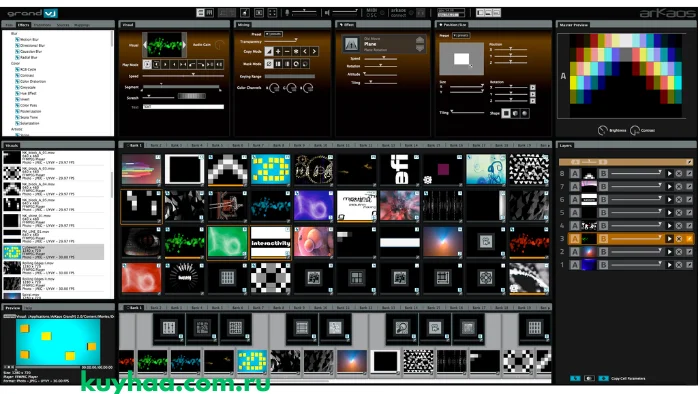The width and height of the screenshot is (700, 394).
Task: Toggle the A button on layer 1
Action: pyautogui.click(x=575, y=265)
